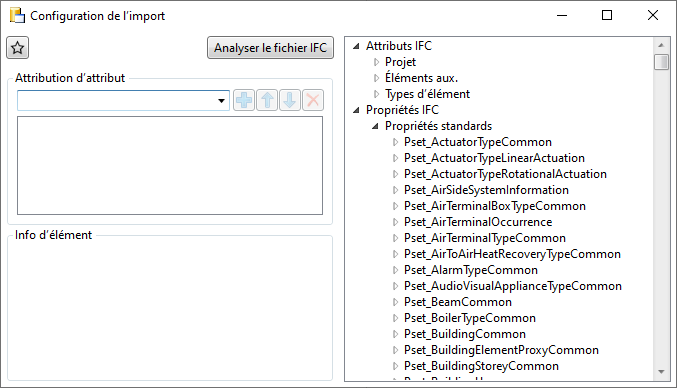Expand the Projet tree node
The width and height of the screenshot is (677, 388).
coord(376,62)
